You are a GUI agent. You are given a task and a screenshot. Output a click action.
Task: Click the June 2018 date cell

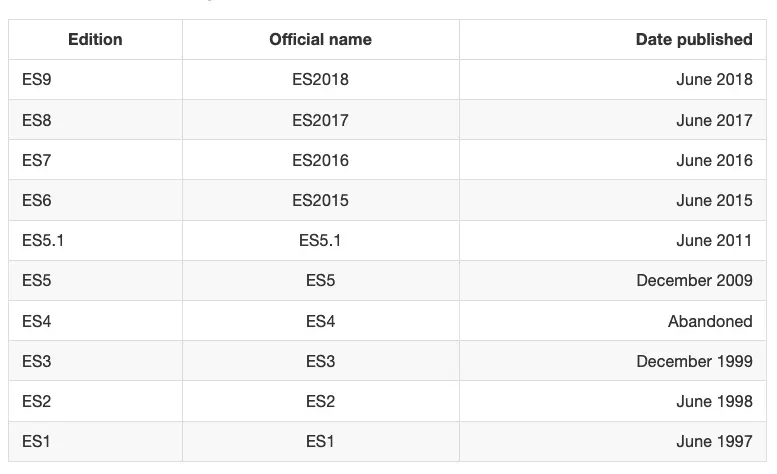(x=714, y=80)
